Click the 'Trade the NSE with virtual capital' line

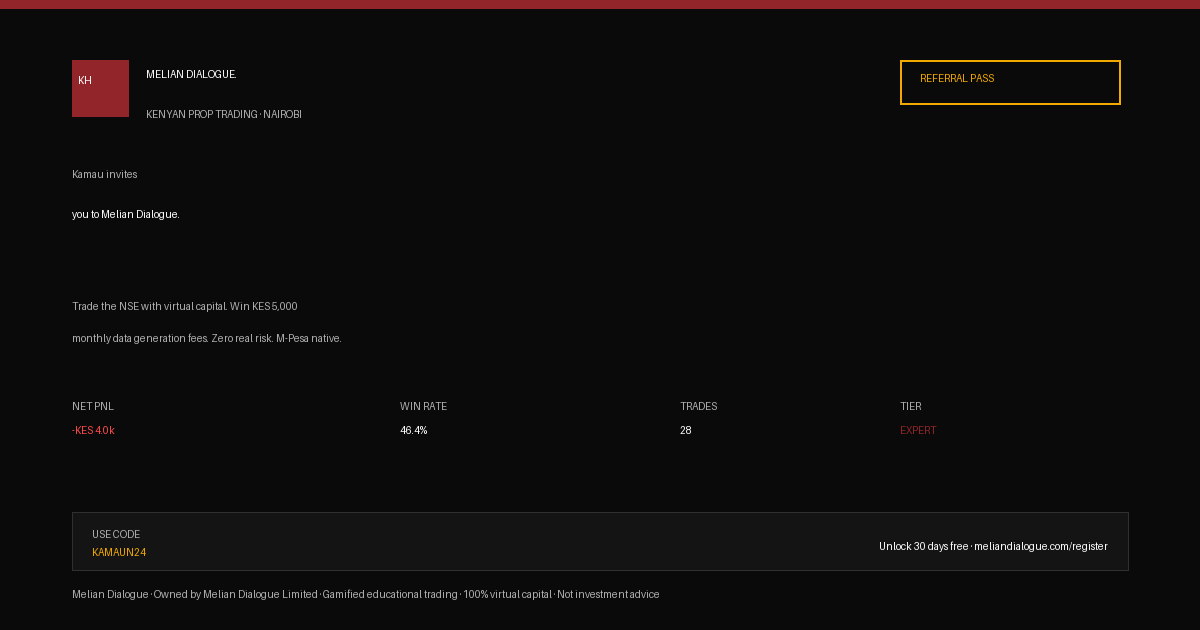(185, 307)
